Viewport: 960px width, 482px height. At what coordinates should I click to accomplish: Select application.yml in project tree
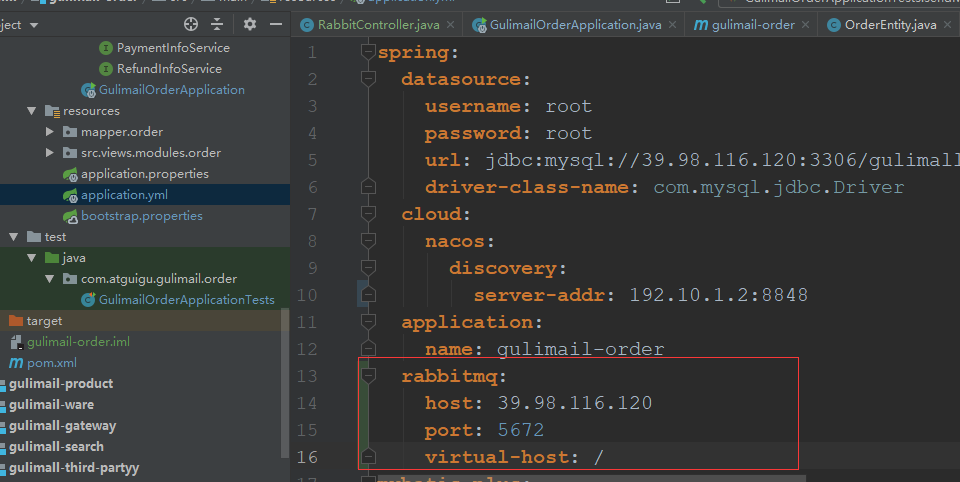124,195
